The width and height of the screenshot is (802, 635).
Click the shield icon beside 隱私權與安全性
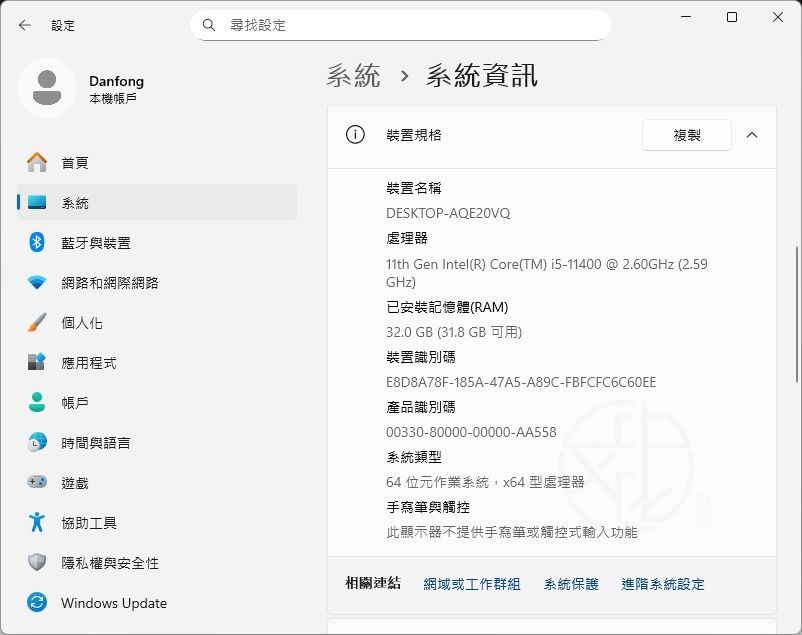(x=37, y=562)
